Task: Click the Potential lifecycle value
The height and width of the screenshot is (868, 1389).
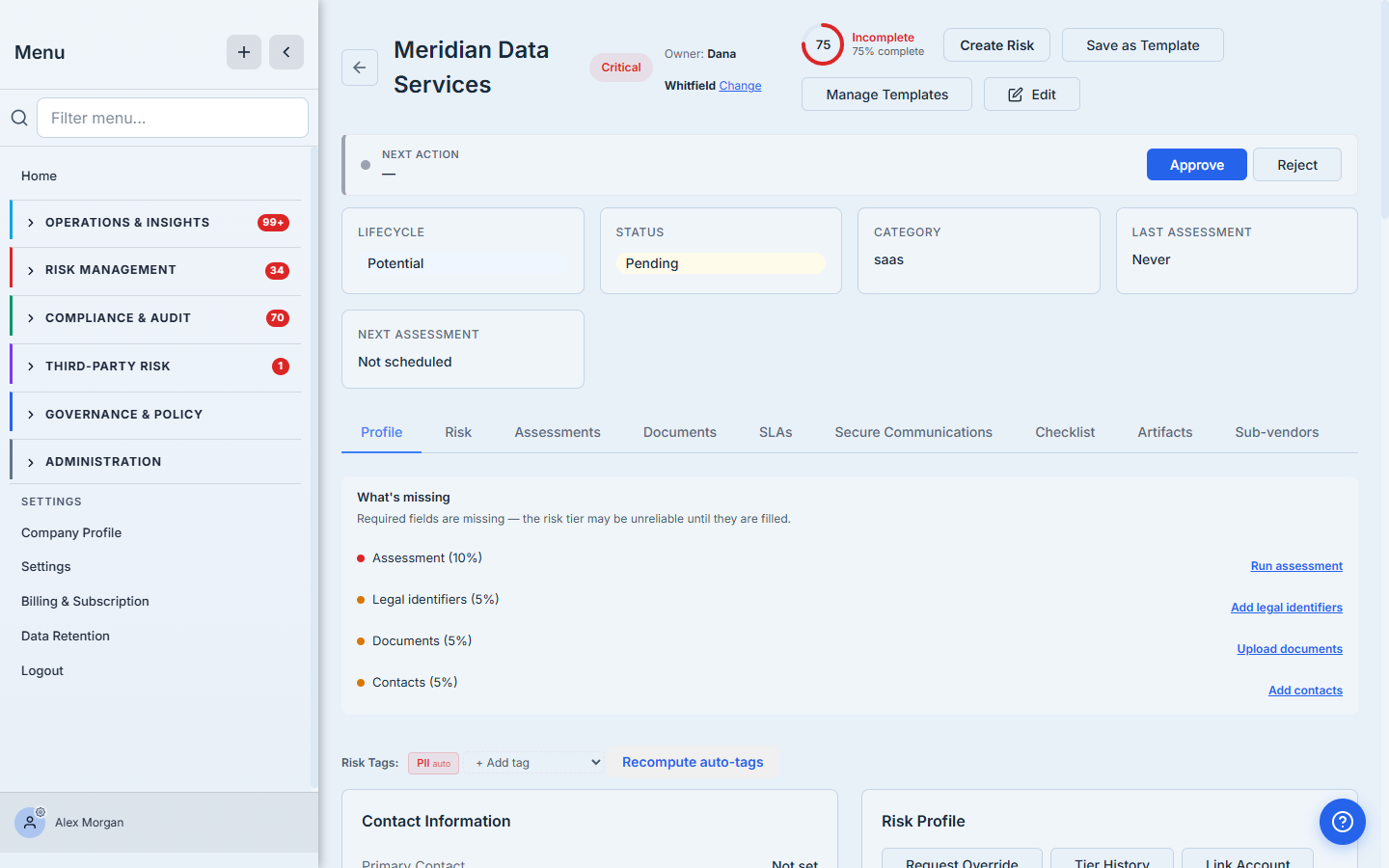Action: click(463, 263)
